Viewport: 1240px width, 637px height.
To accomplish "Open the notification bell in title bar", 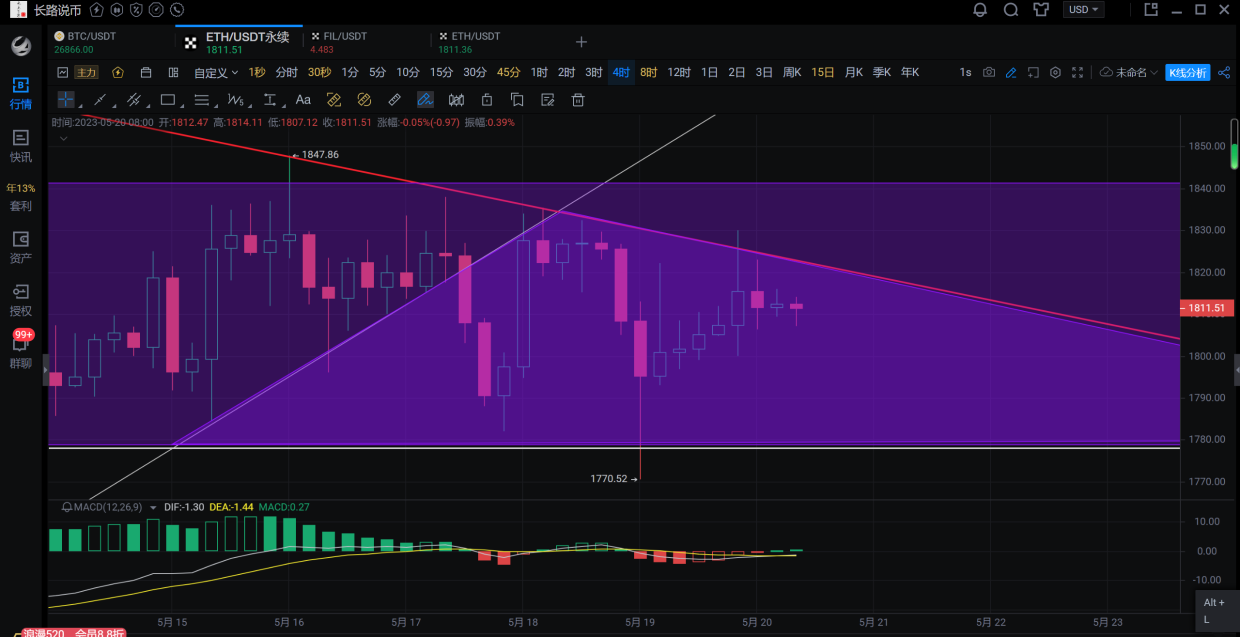I will coord(980,10).
